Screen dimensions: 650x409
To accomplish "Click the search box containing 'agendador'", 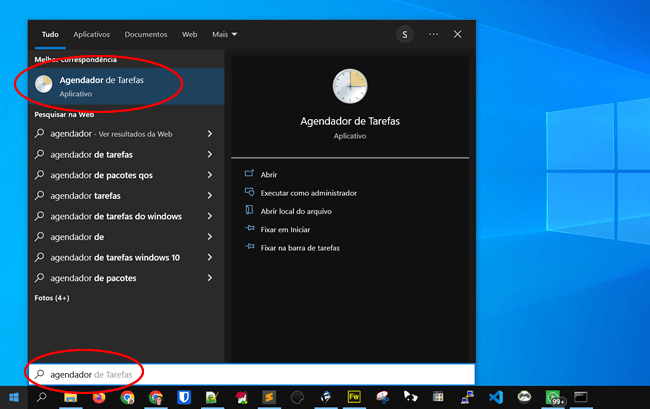I will [x=250, y=374].
